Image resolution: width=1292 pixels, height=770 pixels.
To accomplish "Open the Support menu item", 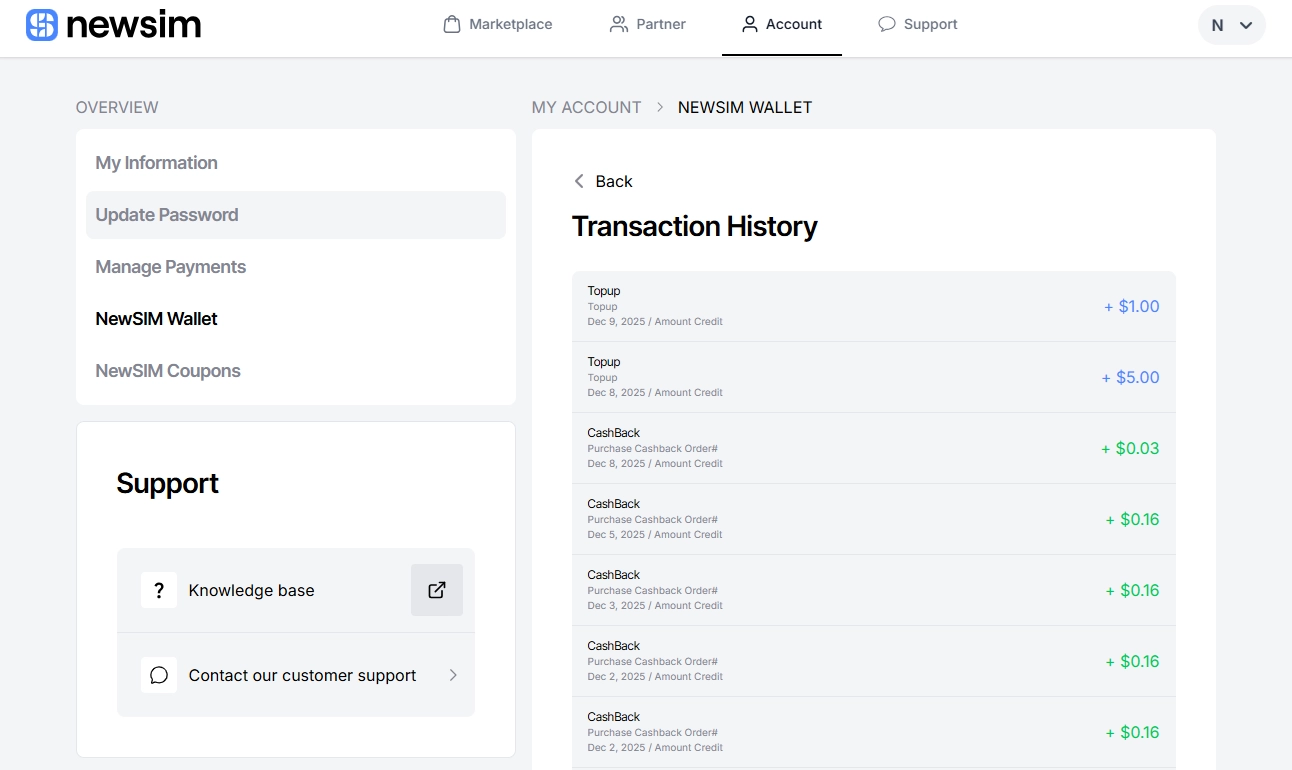I will coord(918,24).
